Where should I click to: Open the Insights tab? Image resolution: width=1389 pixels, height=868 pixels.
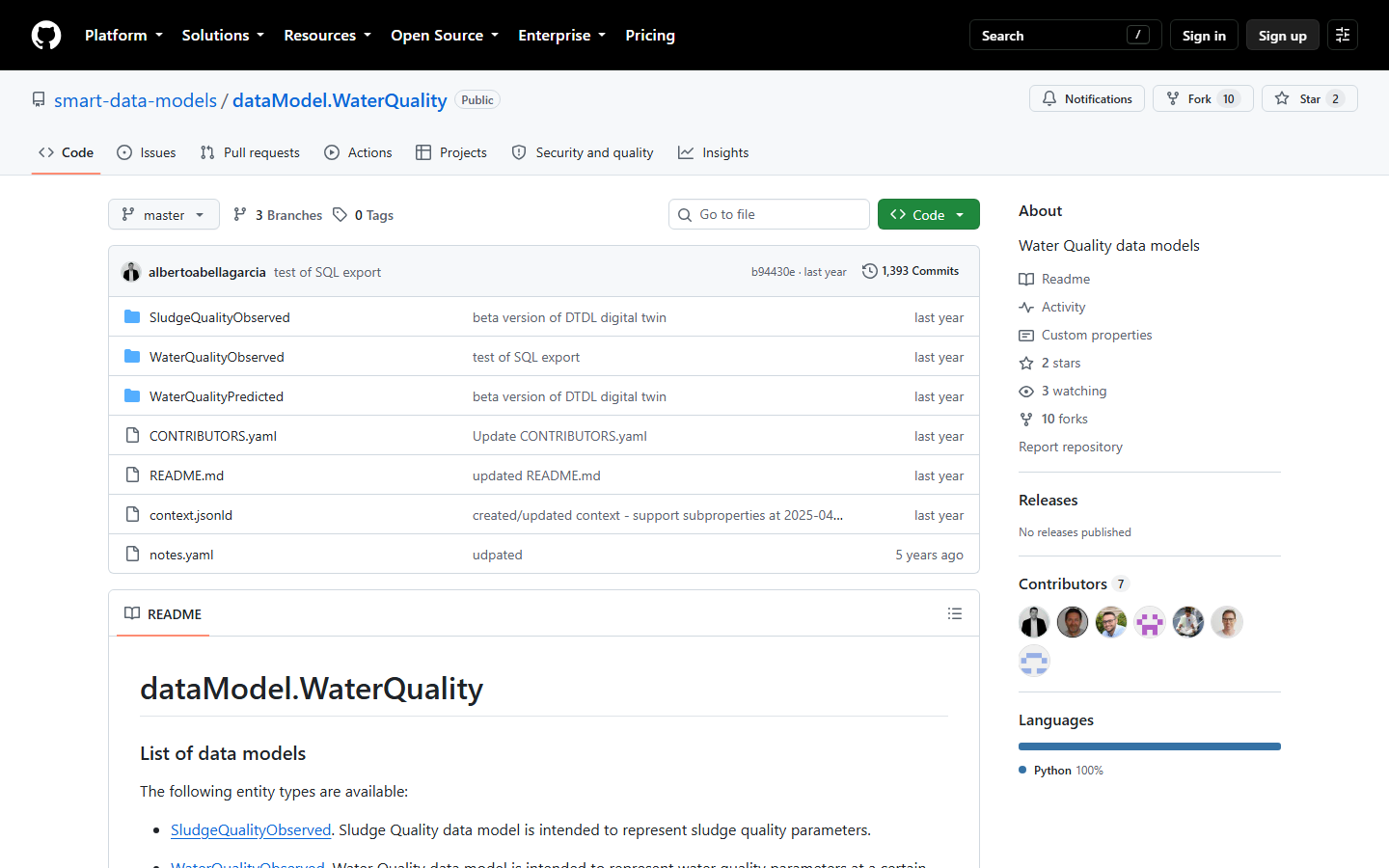point(714,152)
